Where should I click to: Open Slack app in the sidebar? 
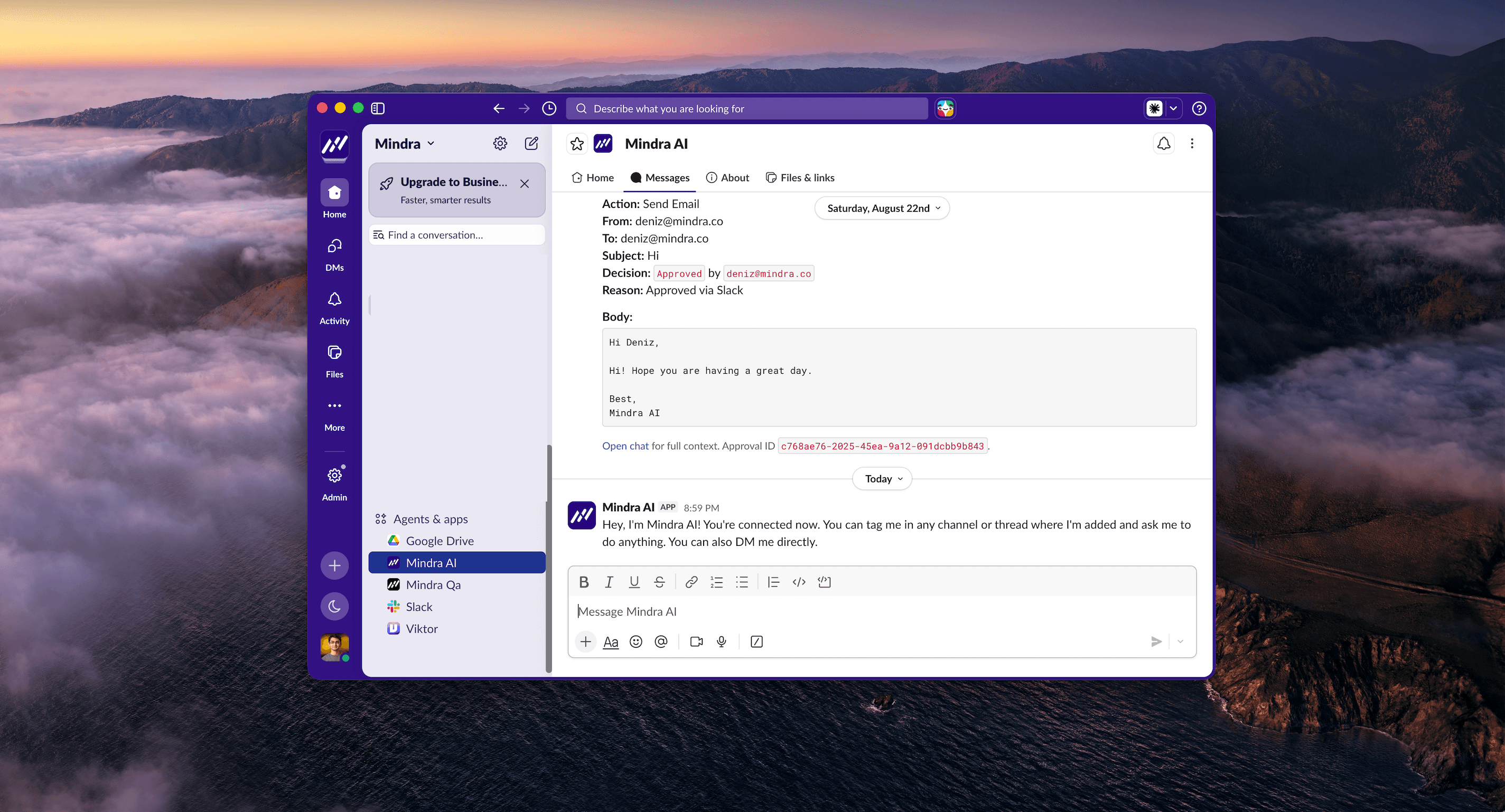pyautogui.click(x=457, y=607)
